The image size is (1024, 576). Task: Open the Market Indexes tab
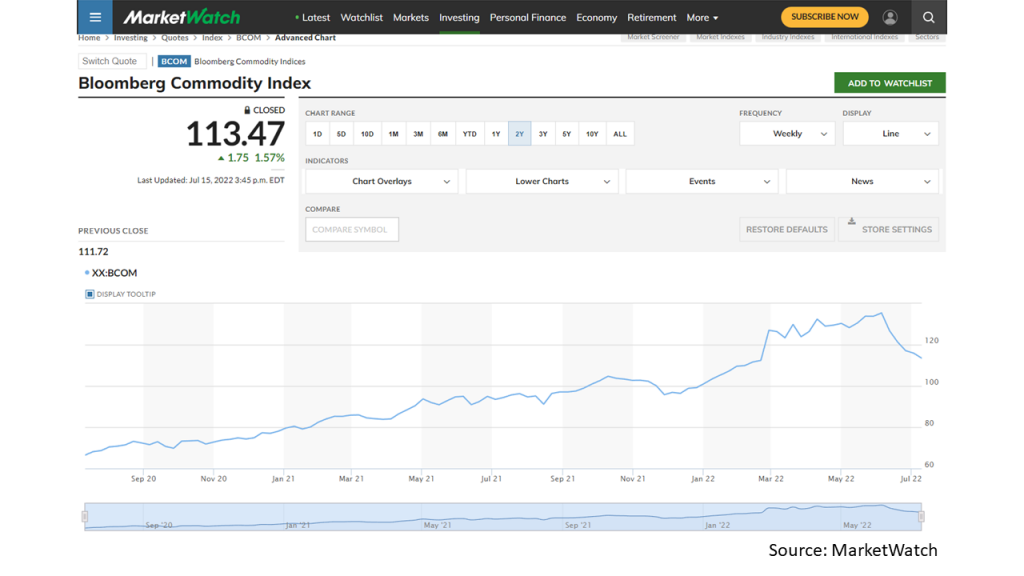tap(720, 37)
